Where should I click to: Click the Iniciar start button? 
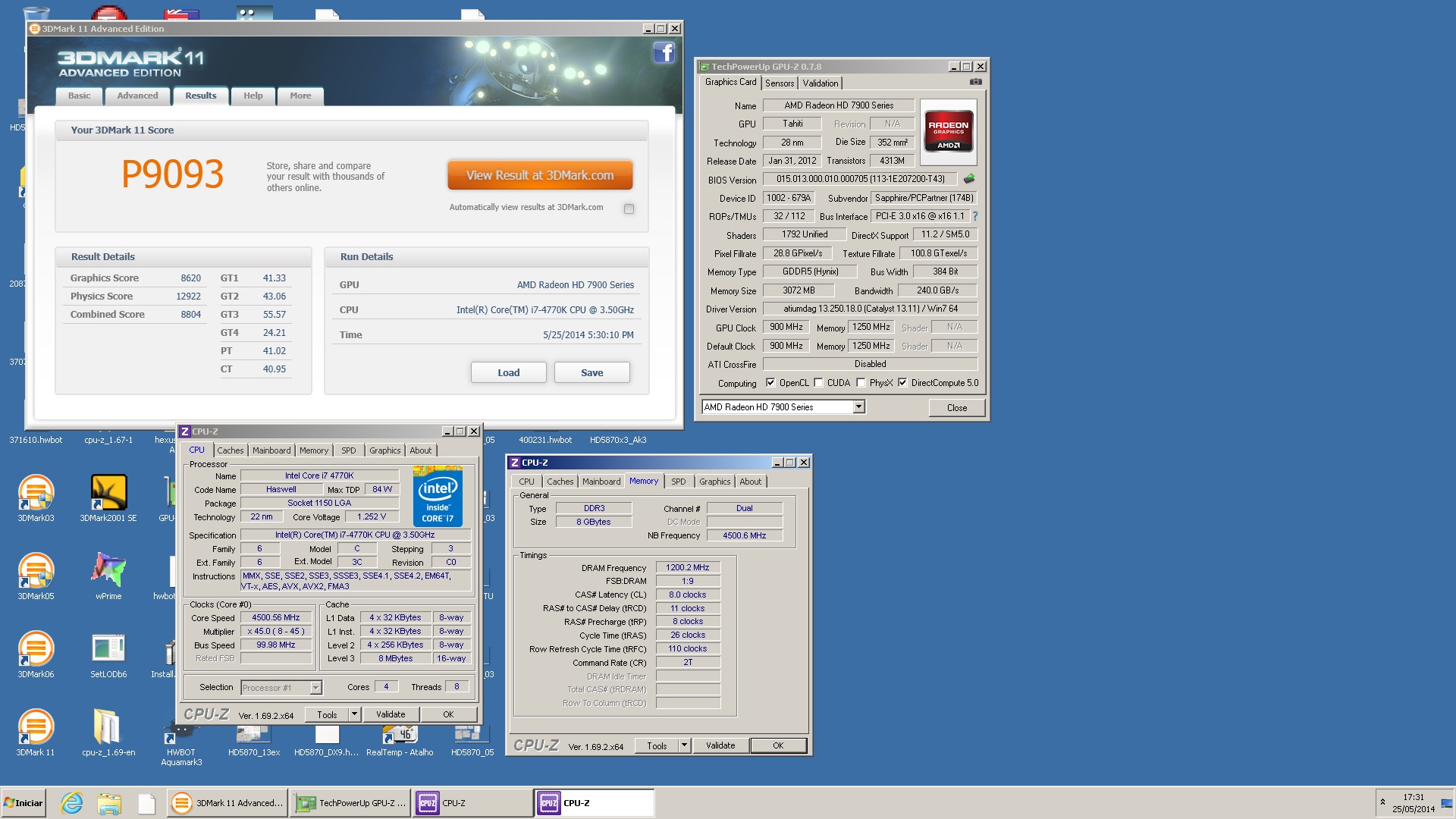point(24,803)
